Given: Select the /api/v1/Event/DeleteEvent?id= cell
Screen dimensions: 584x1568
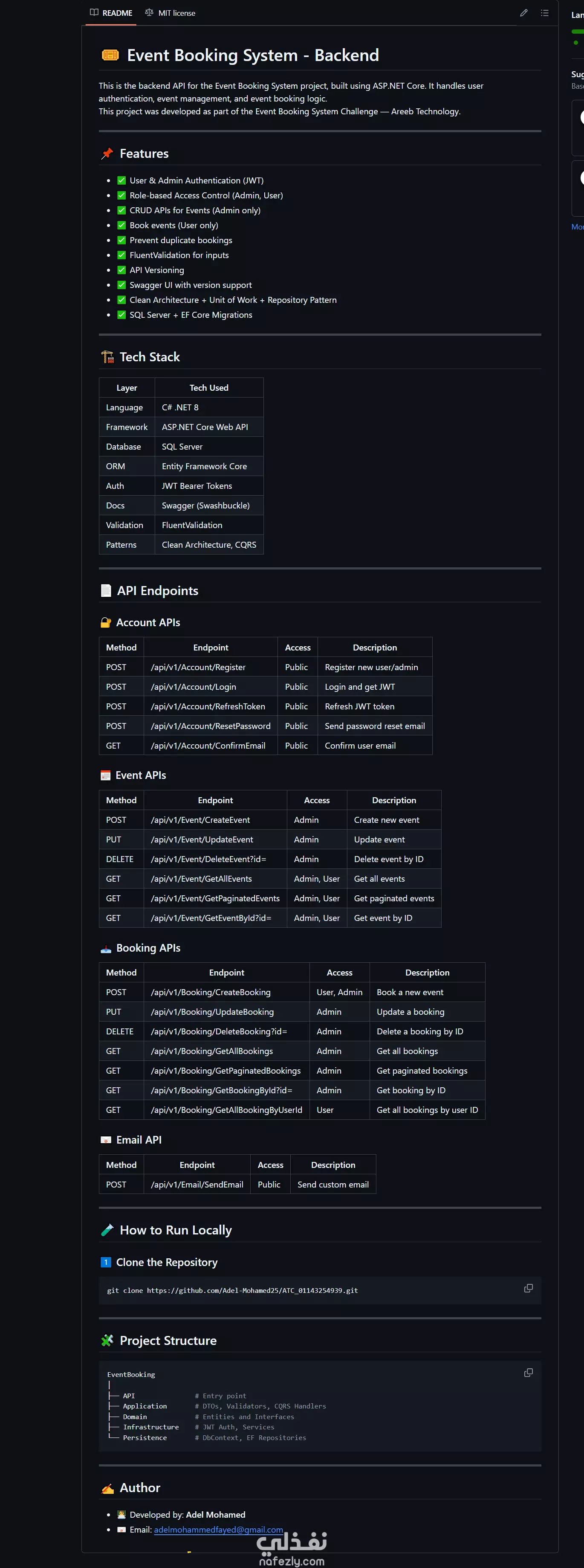Looking at the screenshot, I should 215,859.
